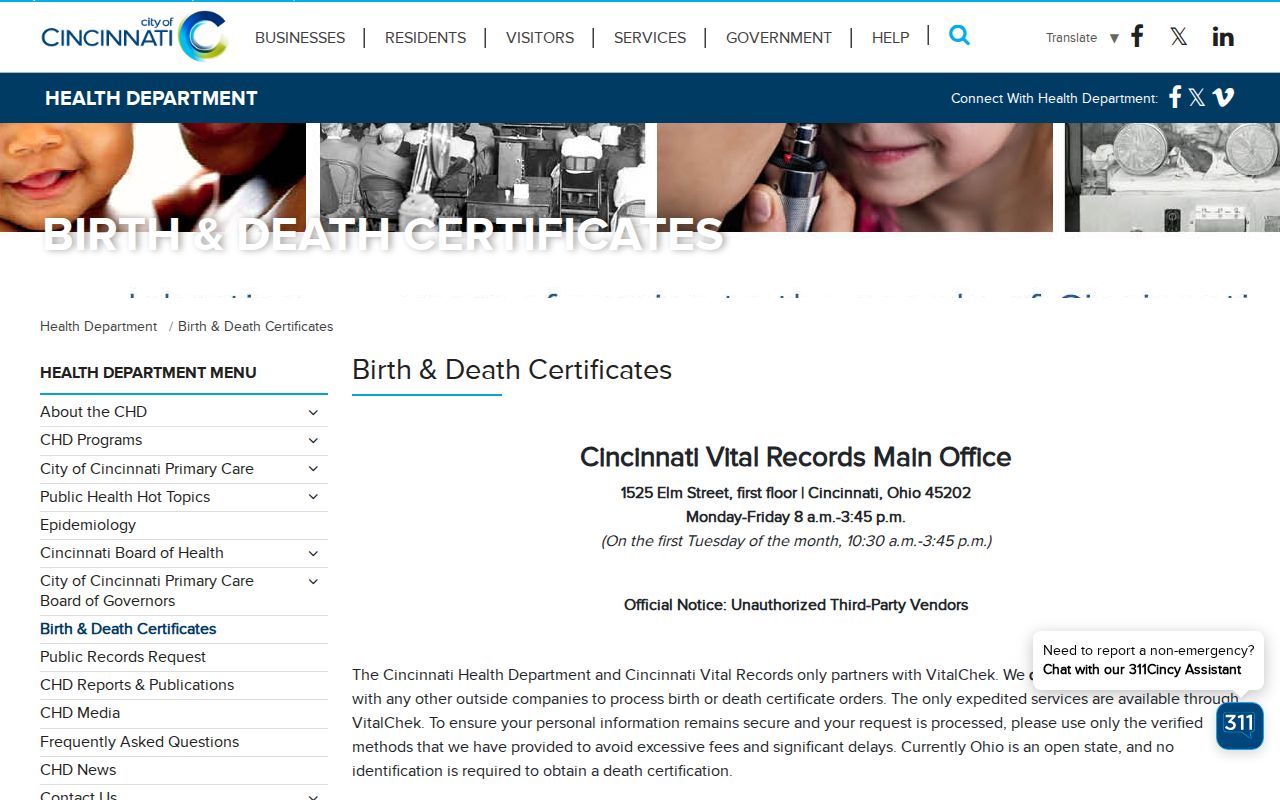1280x800 pixels.
Task: Expand the CHD Programs submenu chevron
Action: (x=313, y=440)
